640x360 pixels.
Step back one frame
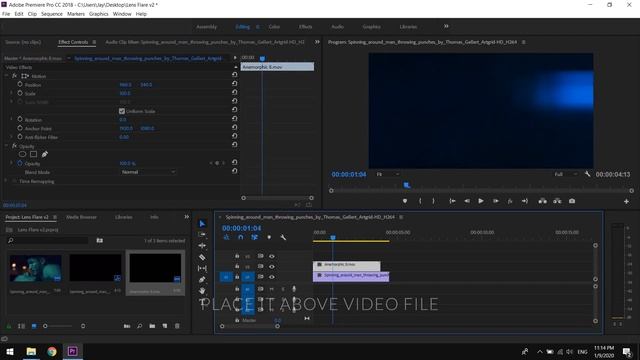[467, 201]
